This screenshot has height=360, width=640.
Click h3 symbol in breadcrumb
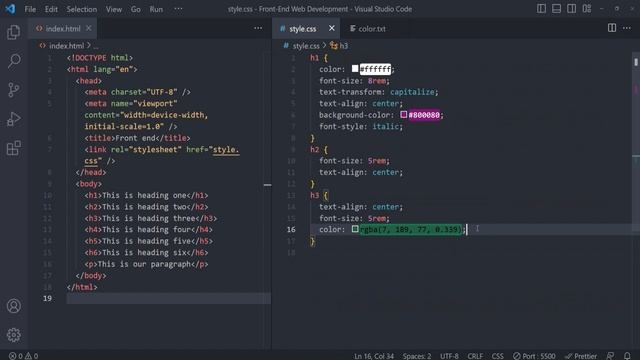coord(339,46)
